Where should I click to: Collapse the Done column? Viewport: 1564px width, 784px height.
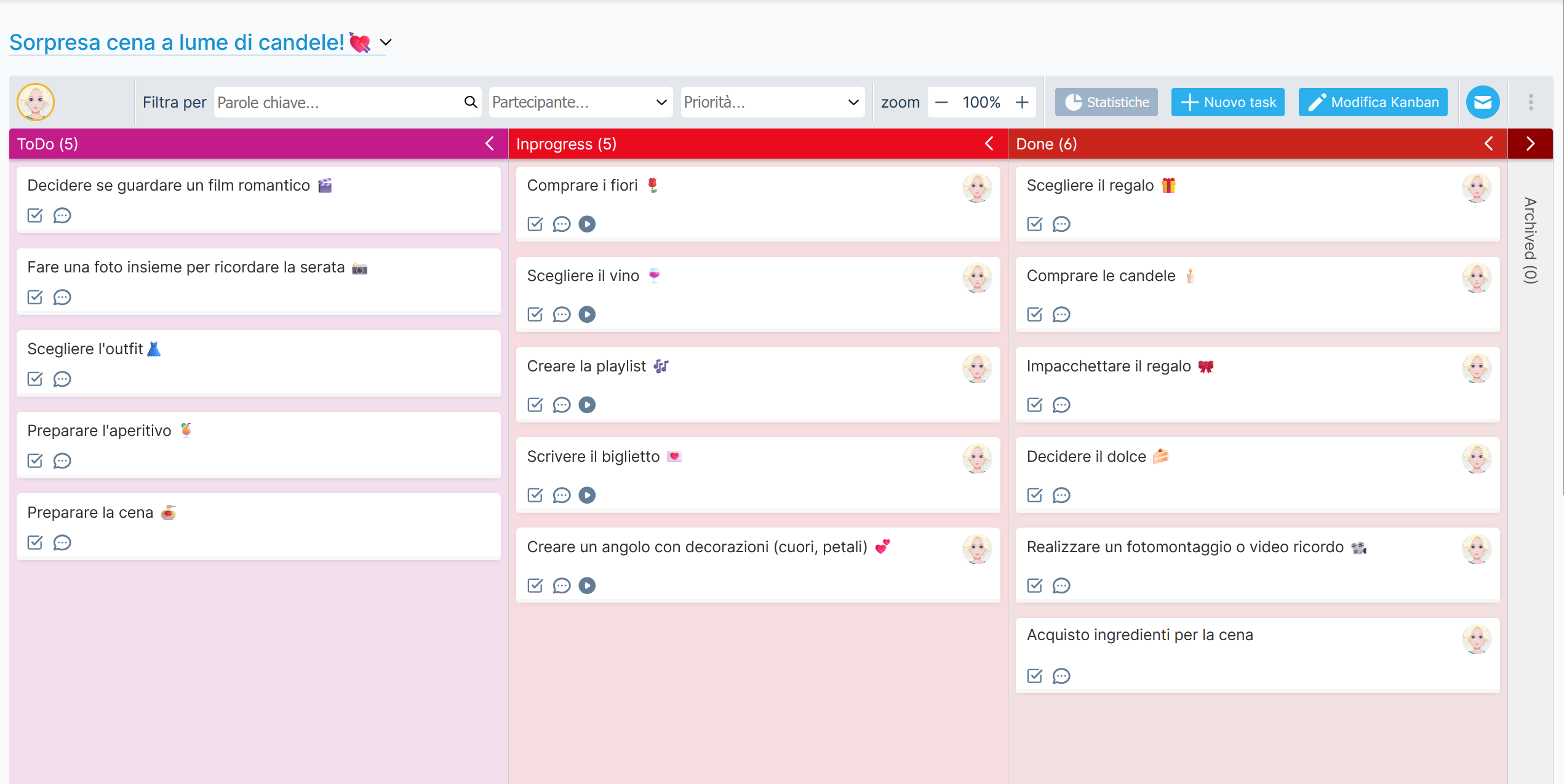coord(1488,143)
